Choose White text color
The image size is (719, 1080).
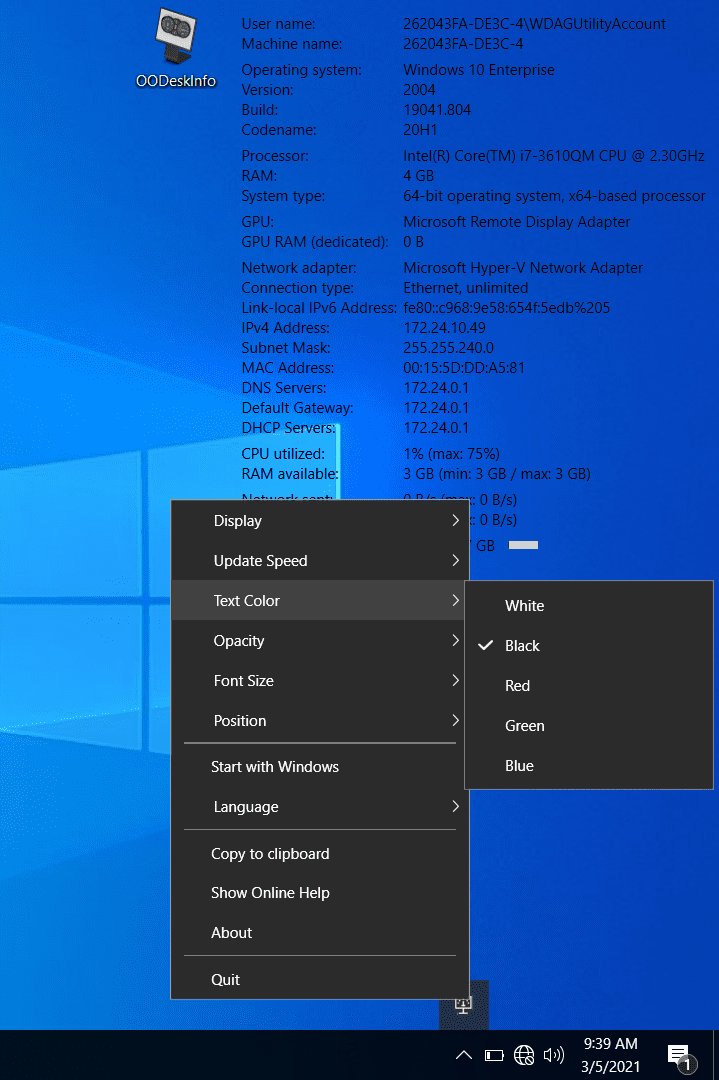524,606
